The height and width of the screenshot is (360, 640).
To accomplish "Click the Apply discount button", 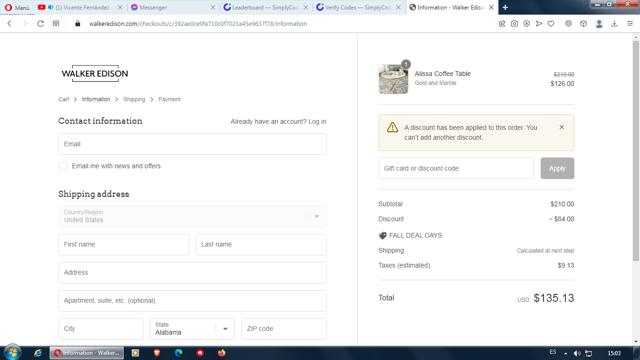I will pyautogui.click(x=557, y=168).
